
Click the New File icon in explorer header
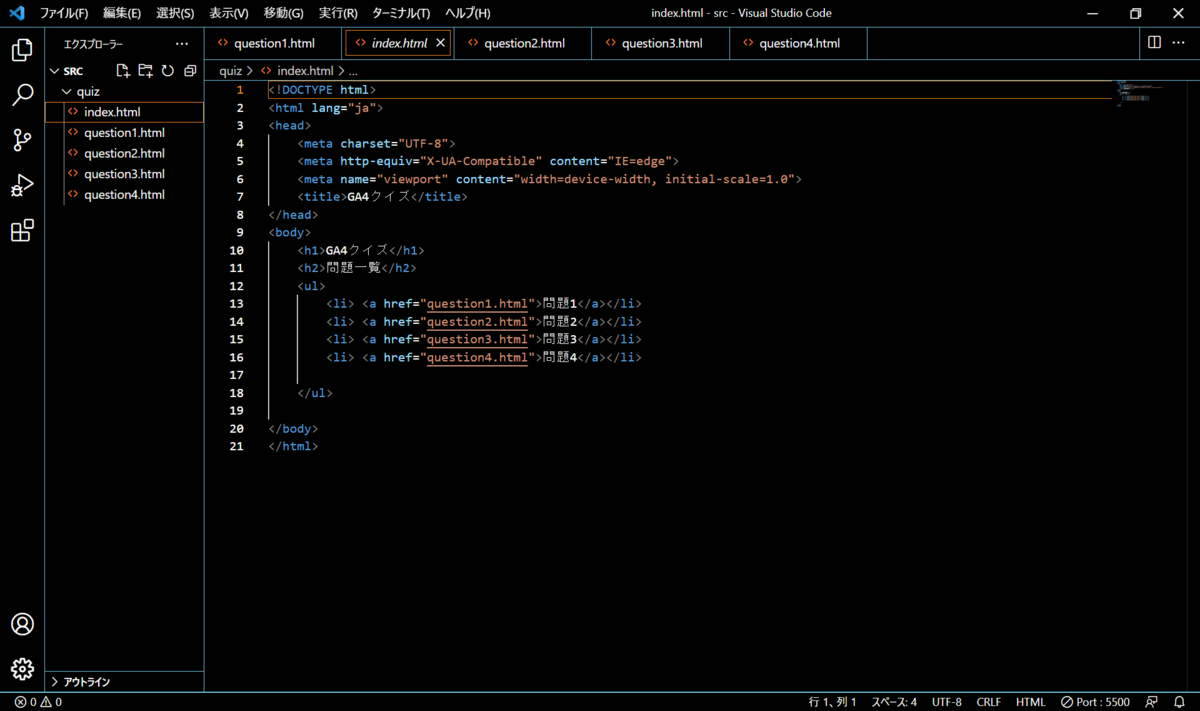click(x=123, y=71)
